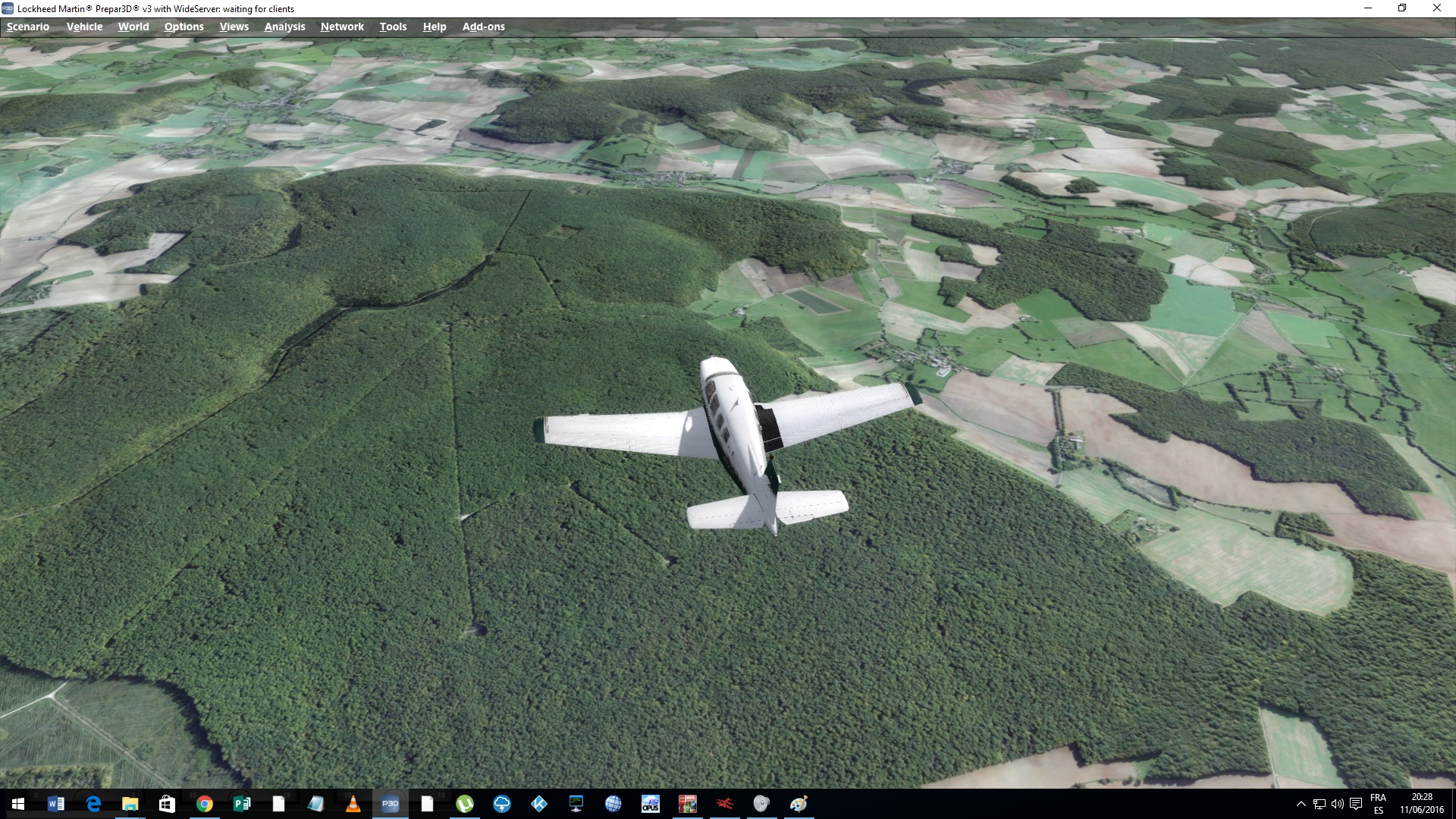The image size is (1456, 819).
Task: Open Microsoft Publisher from taskbar
Action: [241, 804]
